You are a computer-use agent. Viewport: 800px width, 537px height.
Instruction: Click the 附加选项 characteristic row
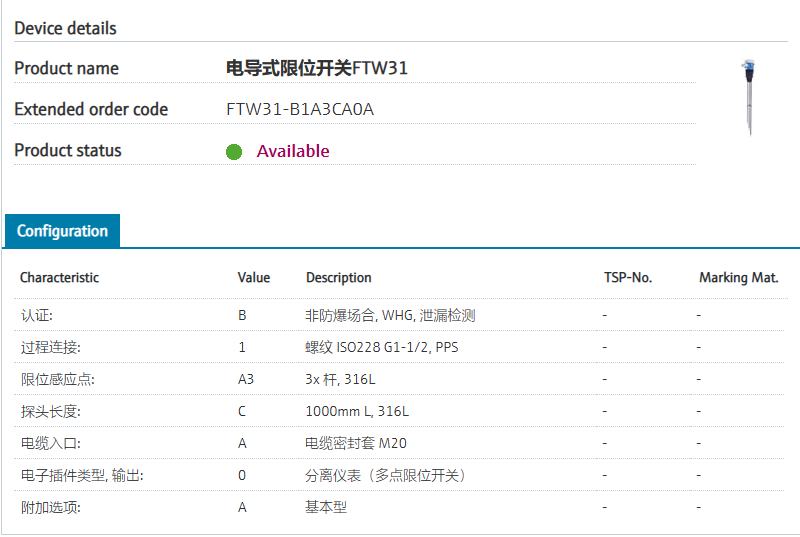click(50, 507)
